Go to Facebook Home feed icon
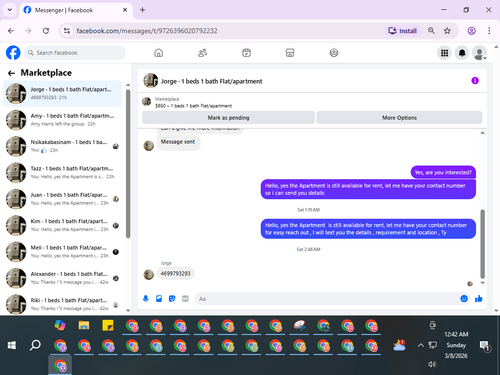500x375 pixels. [x=159, y=53]
